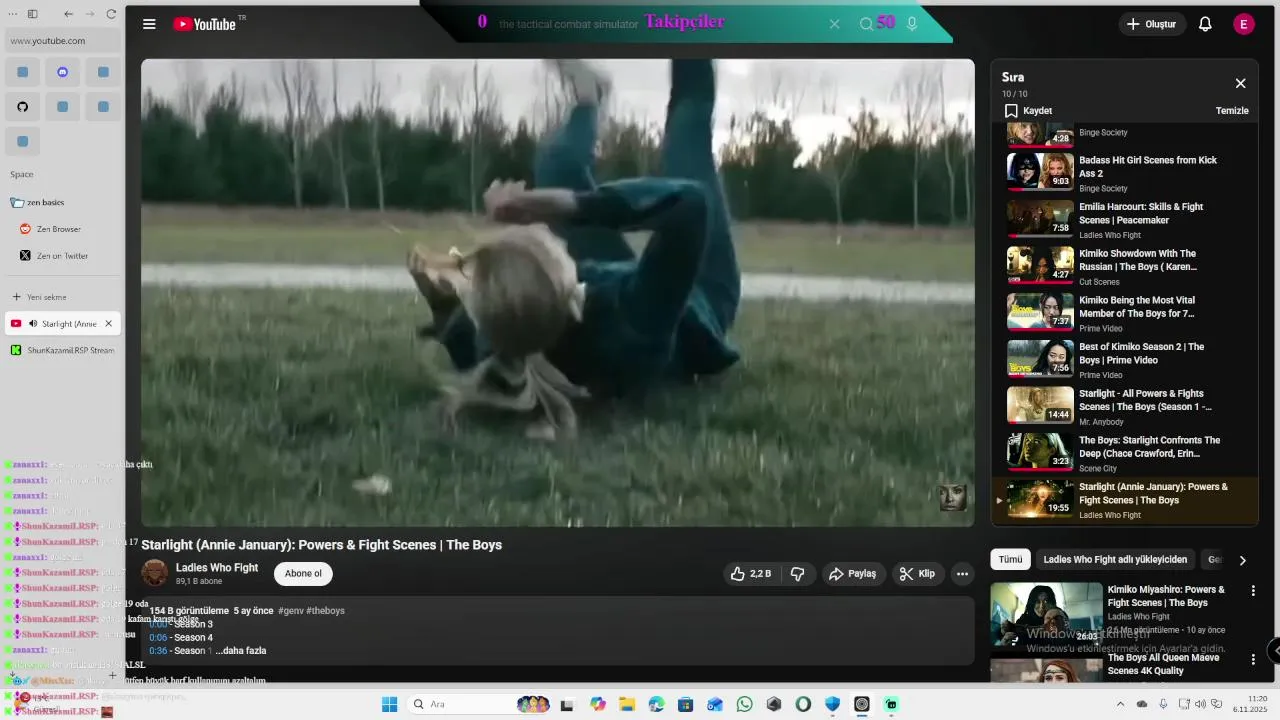This screenshot has width=1280, height=720.
Task: Select the Tümü filter chip
Action: [x=1011, y=560]
